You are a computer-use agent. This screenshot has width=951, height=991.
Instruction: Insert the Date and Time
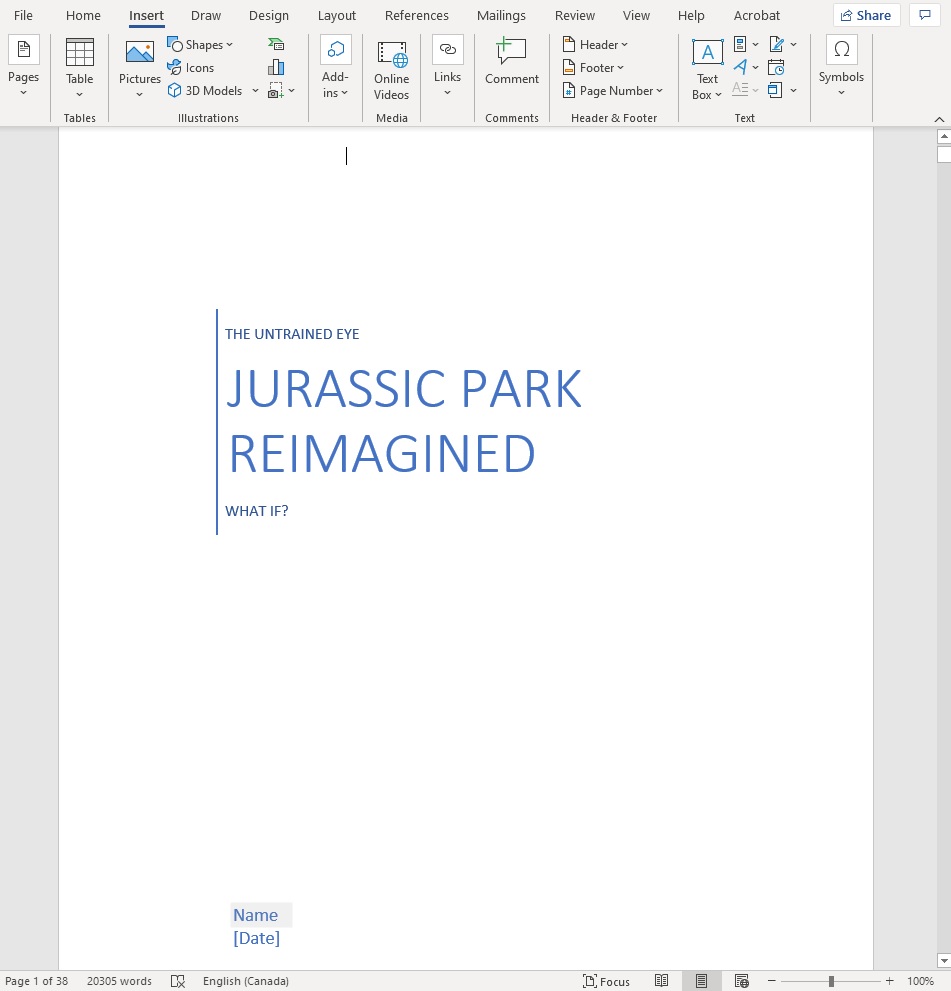(x=776, y=67)
